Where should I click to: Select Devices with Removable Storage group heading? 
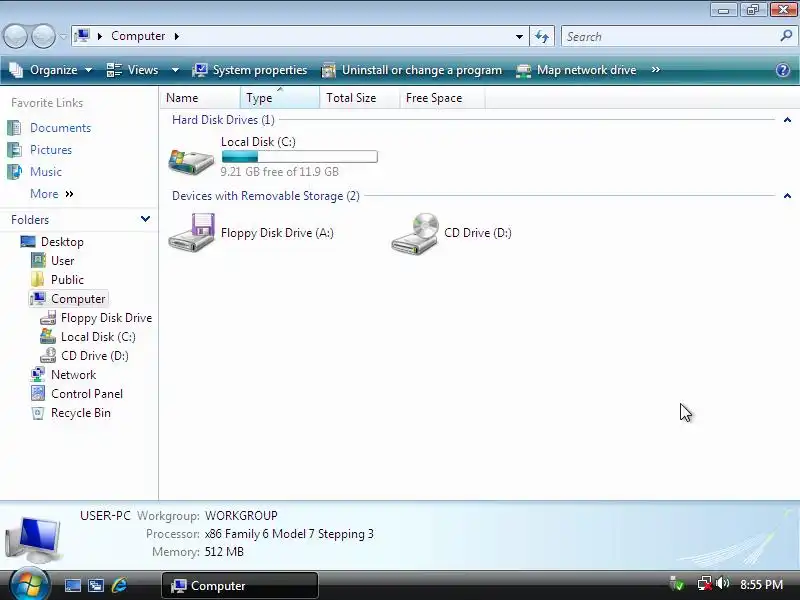coord(266,196)
